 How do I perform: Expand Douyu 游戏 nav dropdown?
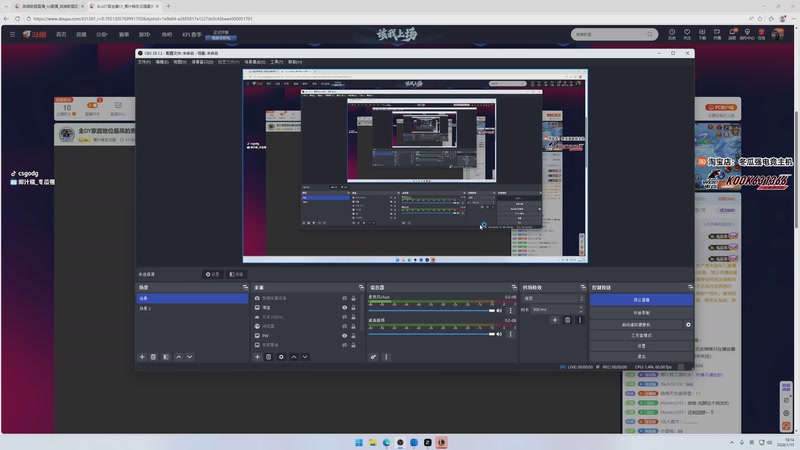[x=145, y=34]
